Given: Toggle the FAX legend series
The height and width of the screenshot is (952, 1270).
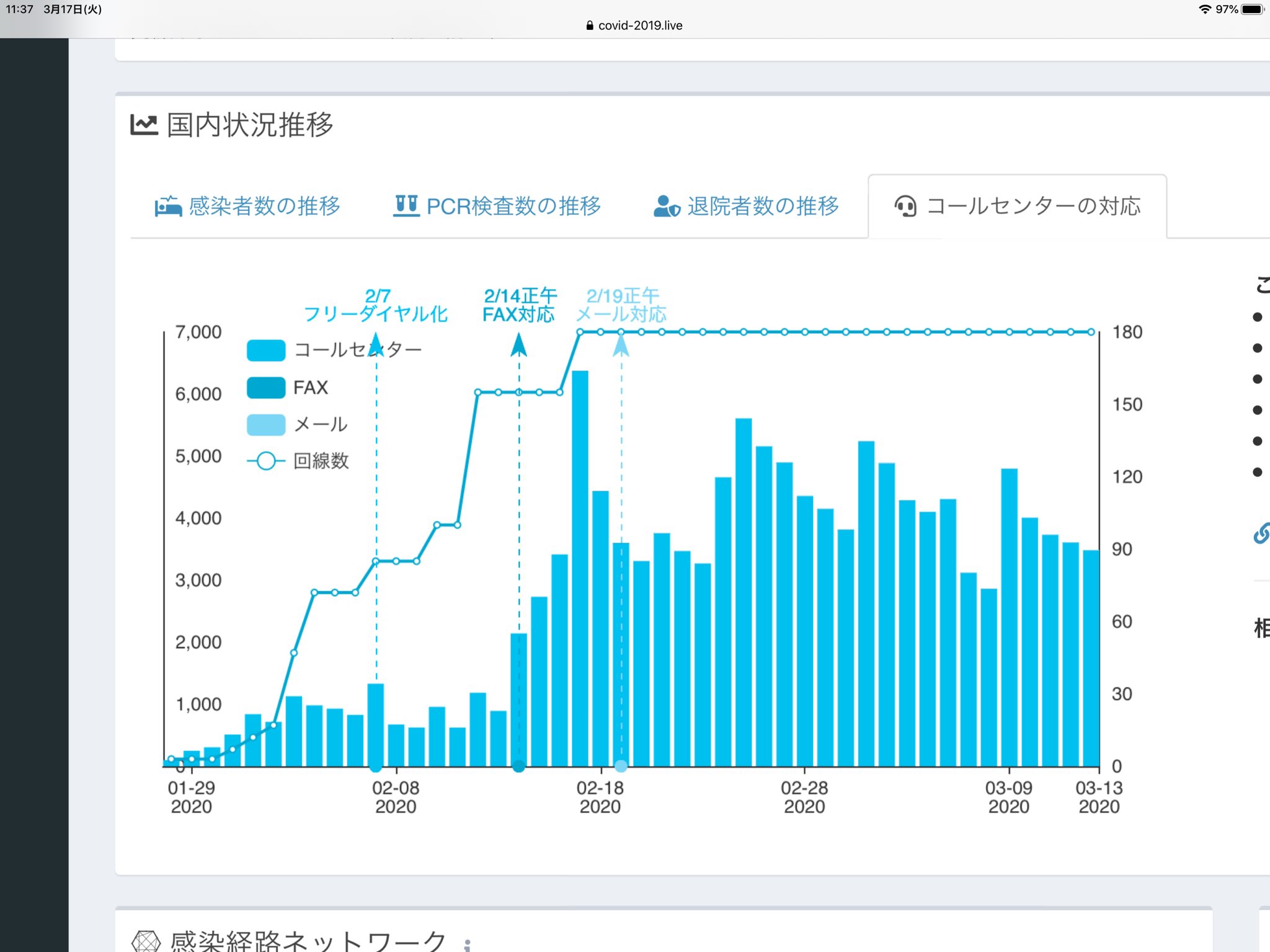Looking at the screenshot, I should pyautogui.click(x=287, y=388).
